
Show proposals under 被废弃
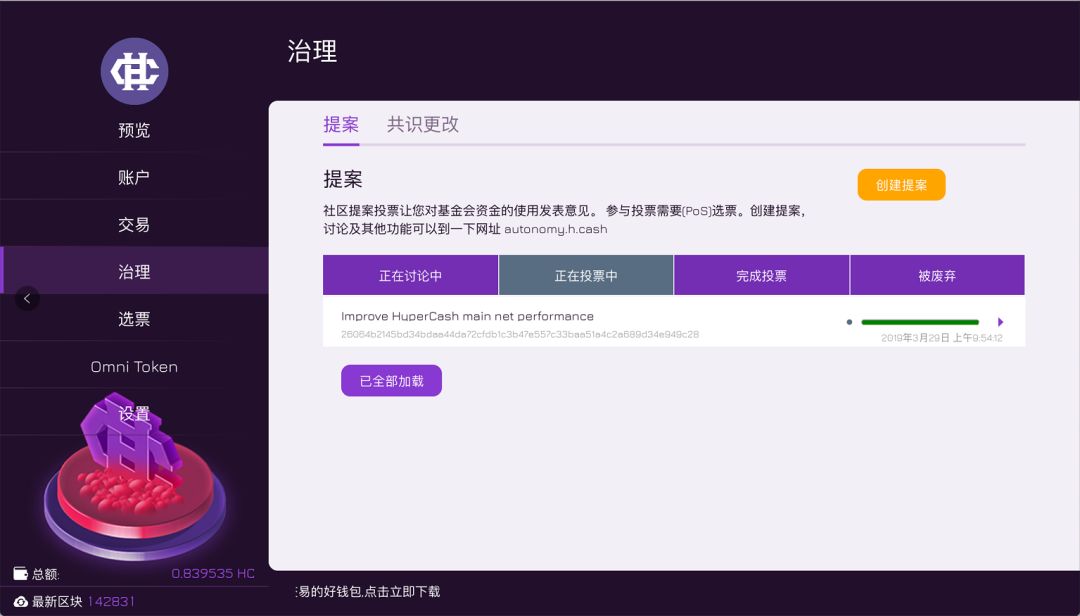[x=937, y=276]
